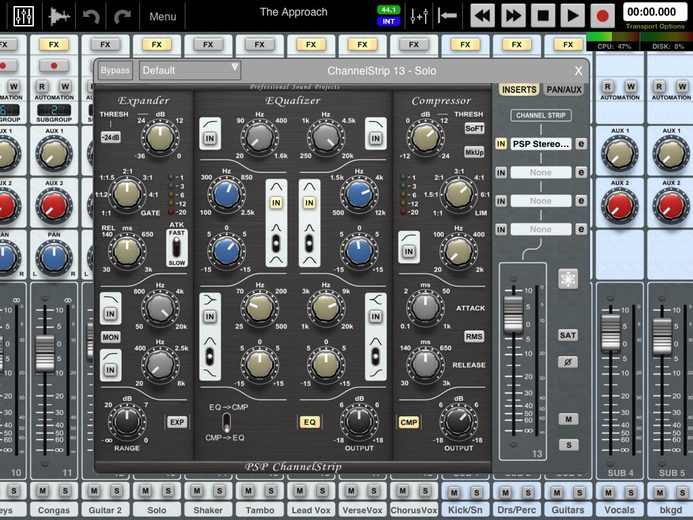Toggle the low shelf band IN button
The width and height of the screenshot is (693, 520).
click(x=210, y=317)
